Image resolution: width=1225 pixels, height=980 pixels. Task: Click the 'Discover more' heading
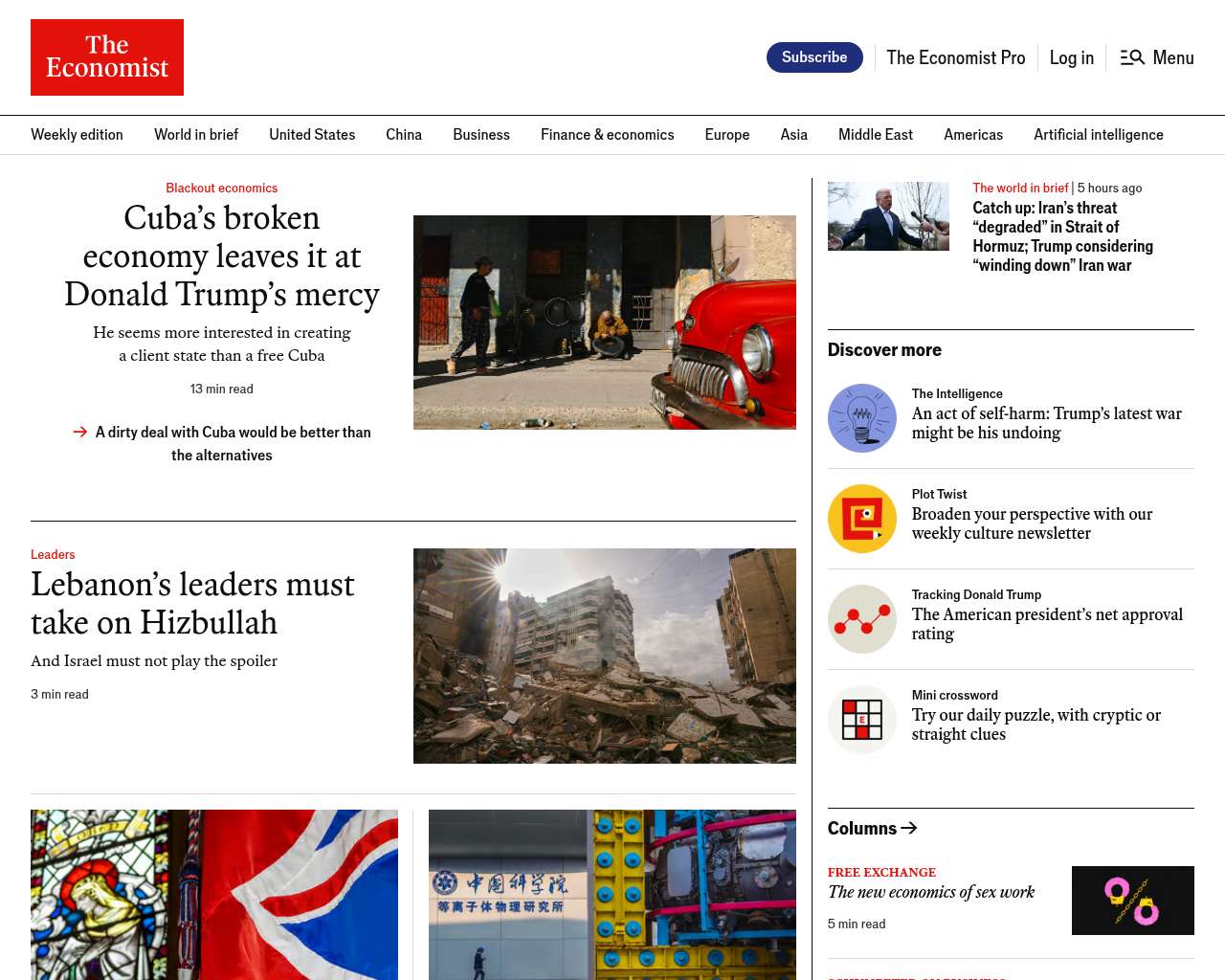[x=884, y=350]
